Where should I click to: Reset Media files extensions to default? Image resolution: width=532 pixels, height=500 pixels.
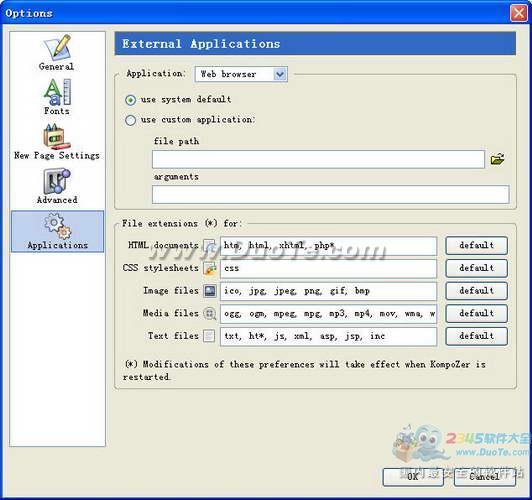tap(476, 313)
